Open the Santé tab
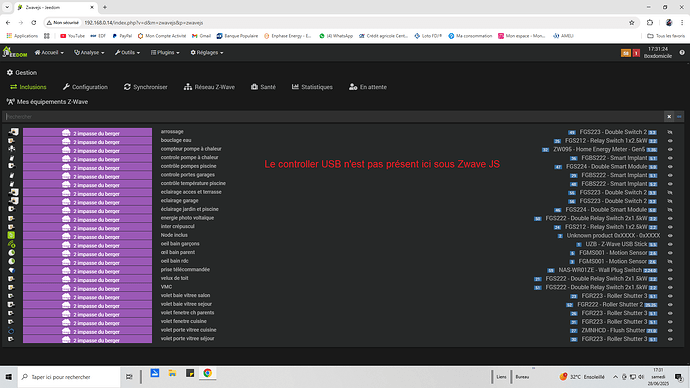The image size is (690, 388). click(x=263, y=87)
